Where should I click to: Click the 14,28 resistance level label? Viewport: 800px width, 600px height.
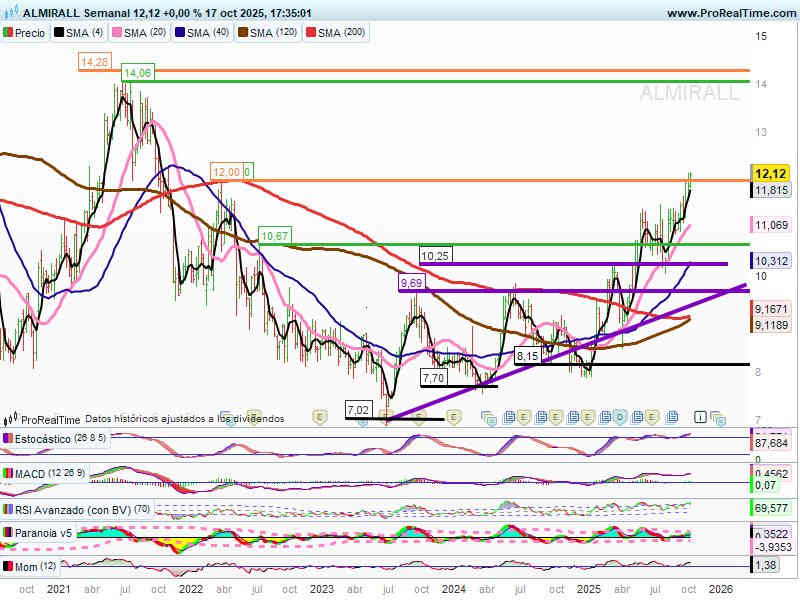(94, 62)
